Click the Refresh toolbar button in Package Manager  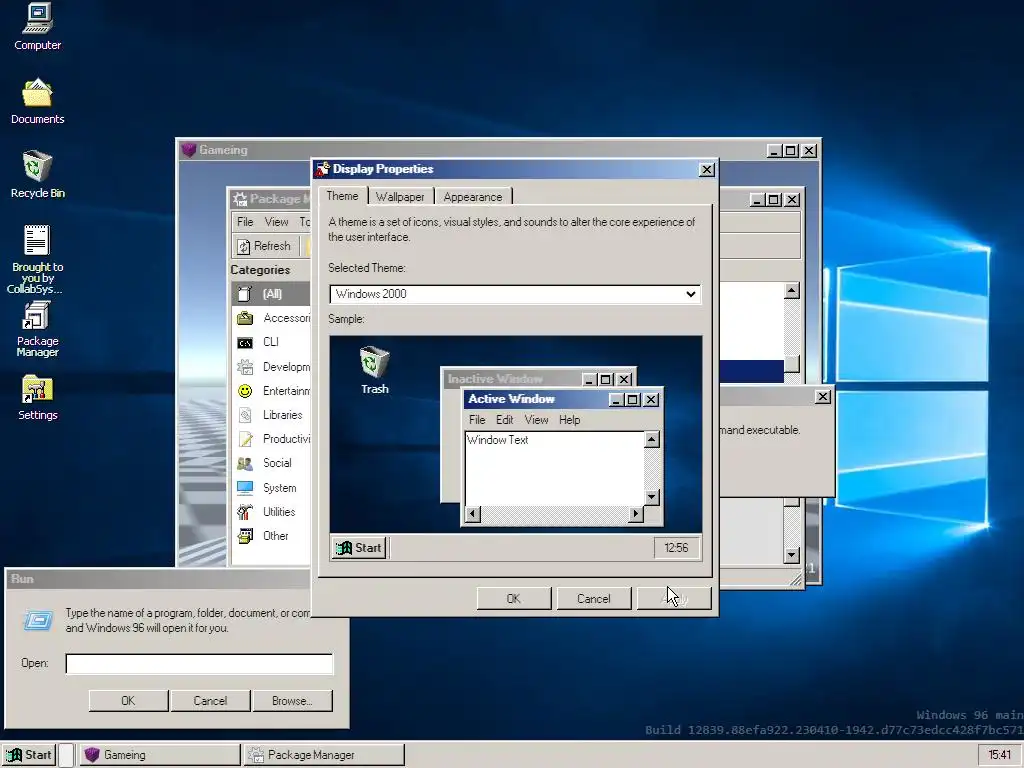(x=264, y=246)
